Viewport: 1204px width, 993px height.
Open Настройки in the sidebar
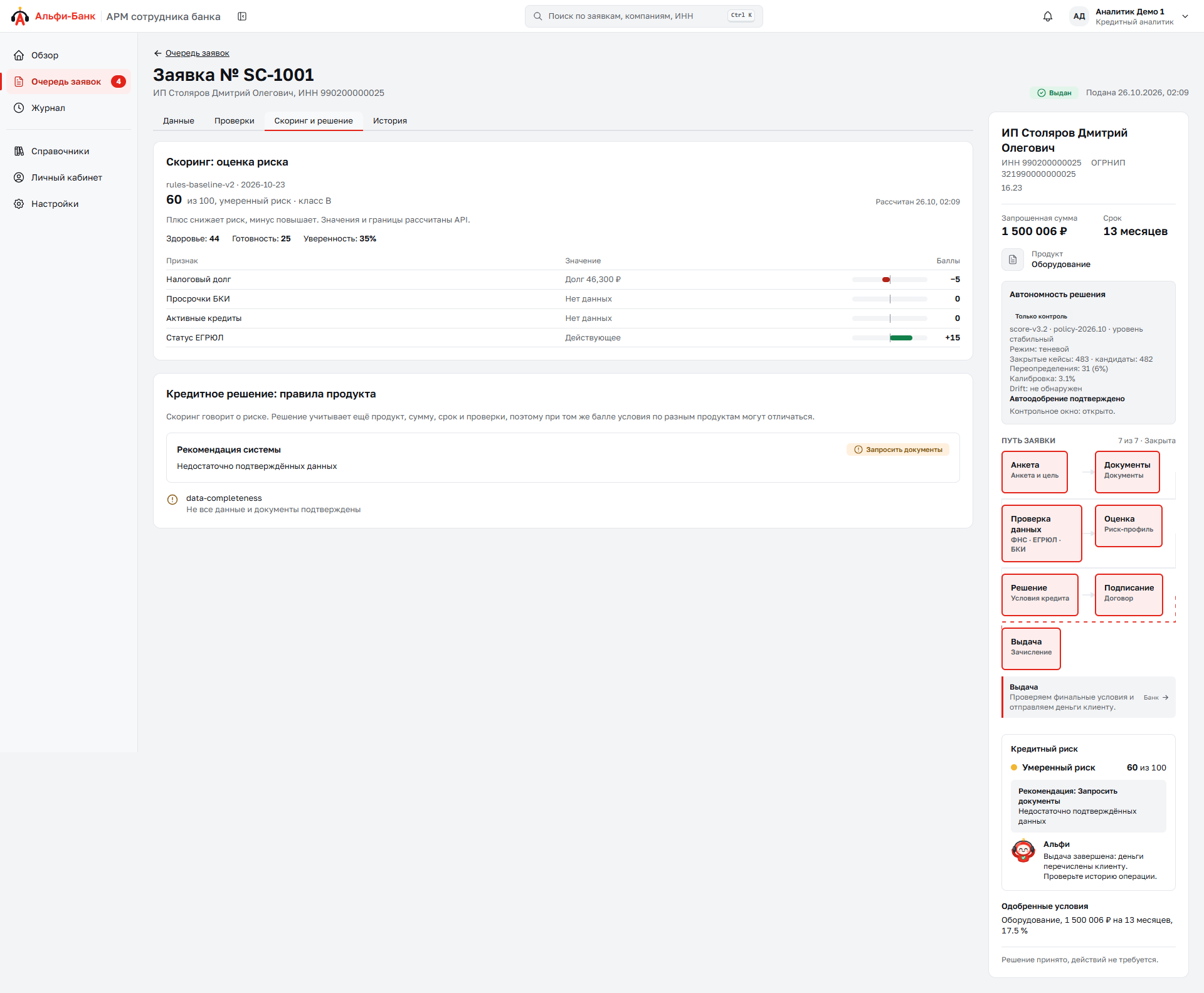[69, 204]
